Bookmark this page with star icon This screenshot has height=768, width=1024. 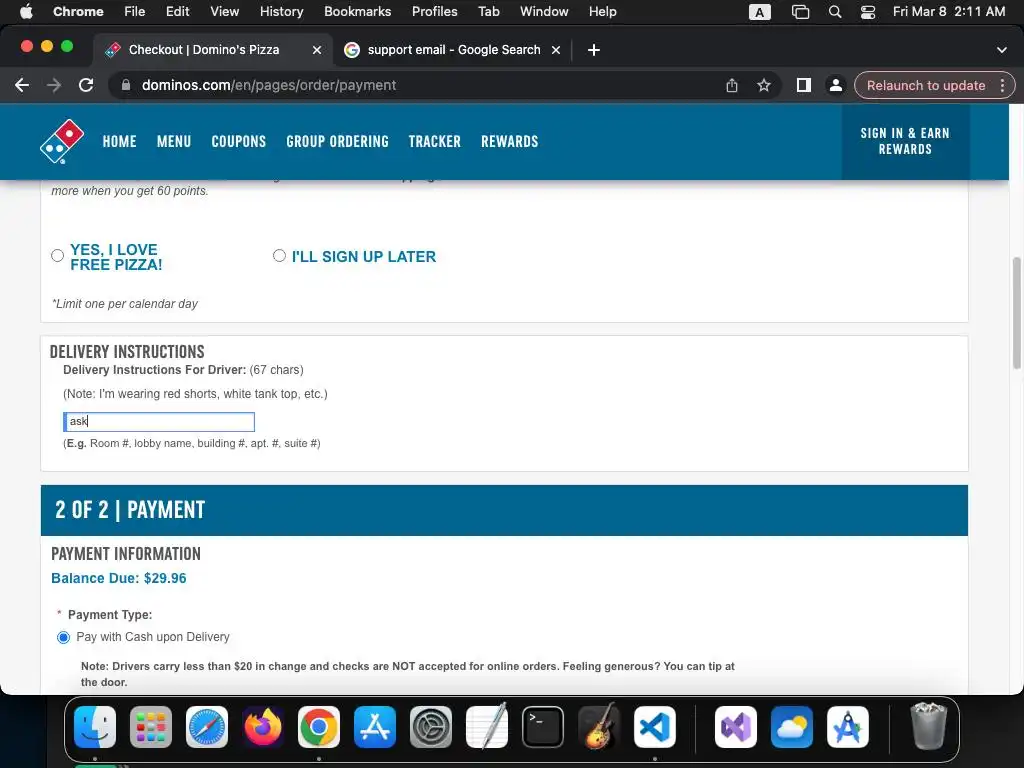764,86
